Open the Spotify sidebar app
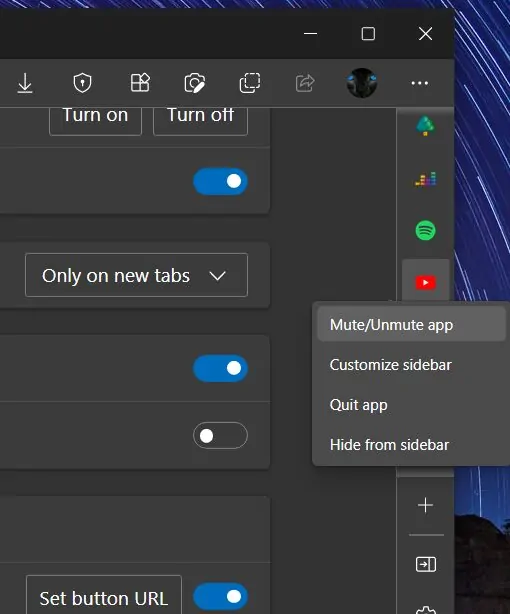The width and height of the screenshot is (510, 614). 425,230
